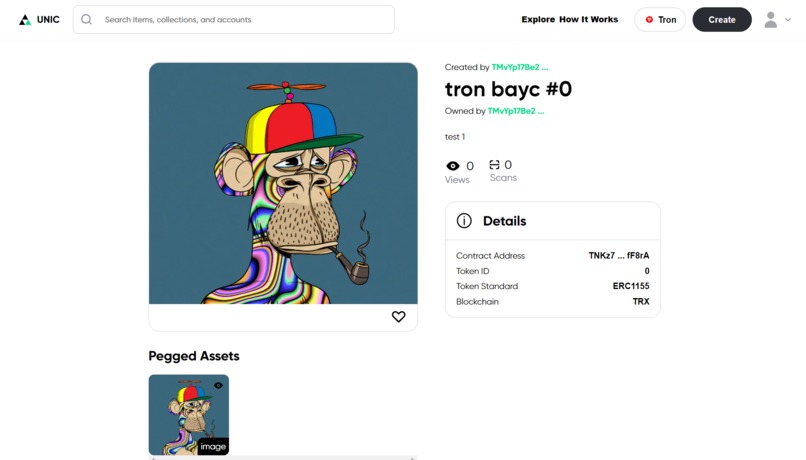Viewport: 806px width, 460px height.
Task: Open How It Works page
Action: click(x=589, y=20)
